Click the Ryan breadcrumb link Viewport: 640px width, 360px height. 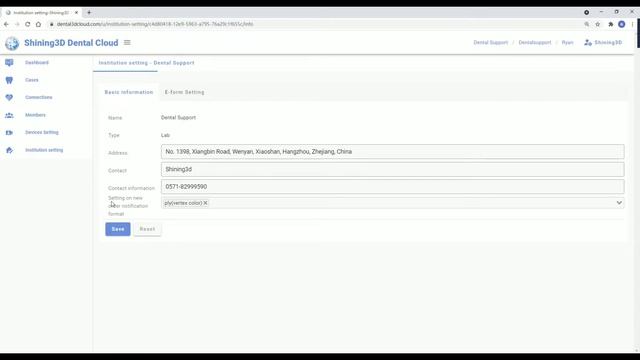(x=567, y=42)
